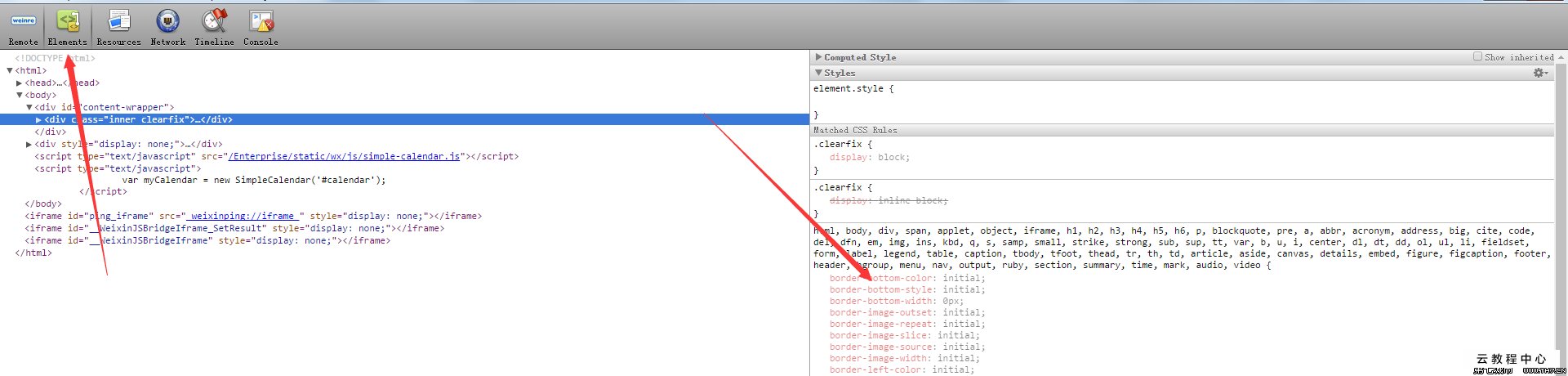Click the border-image-width property

pyautogui.click(x=905, y=358)
